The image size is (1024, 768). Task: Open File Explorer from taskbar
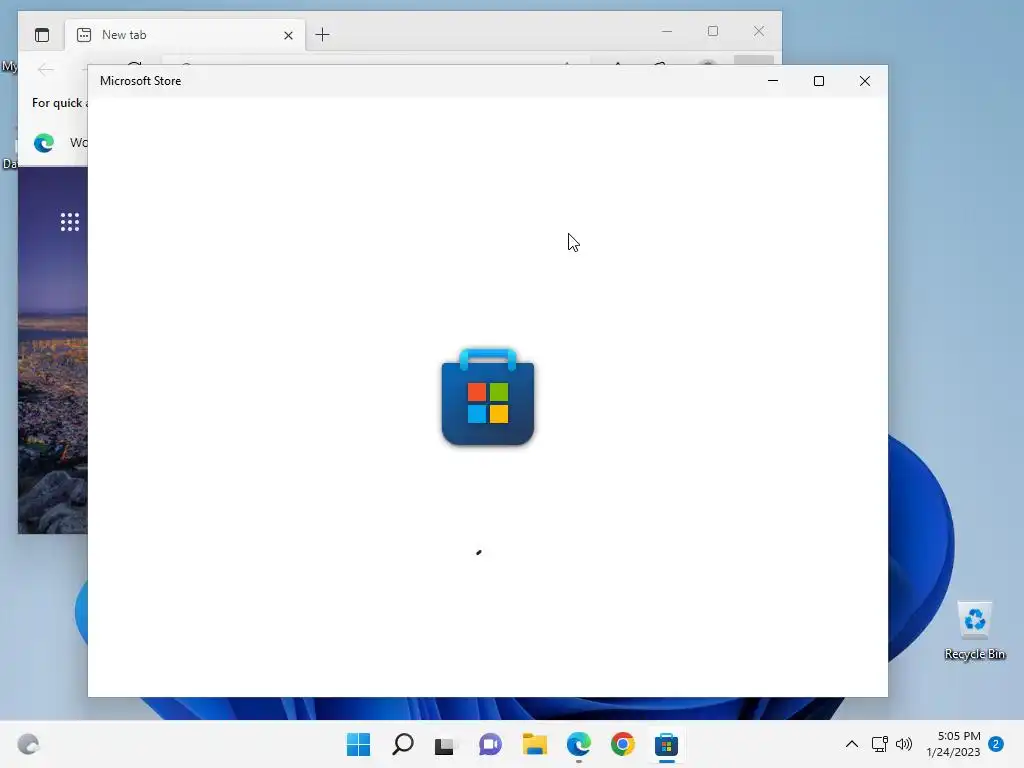(x=534, y=744)
